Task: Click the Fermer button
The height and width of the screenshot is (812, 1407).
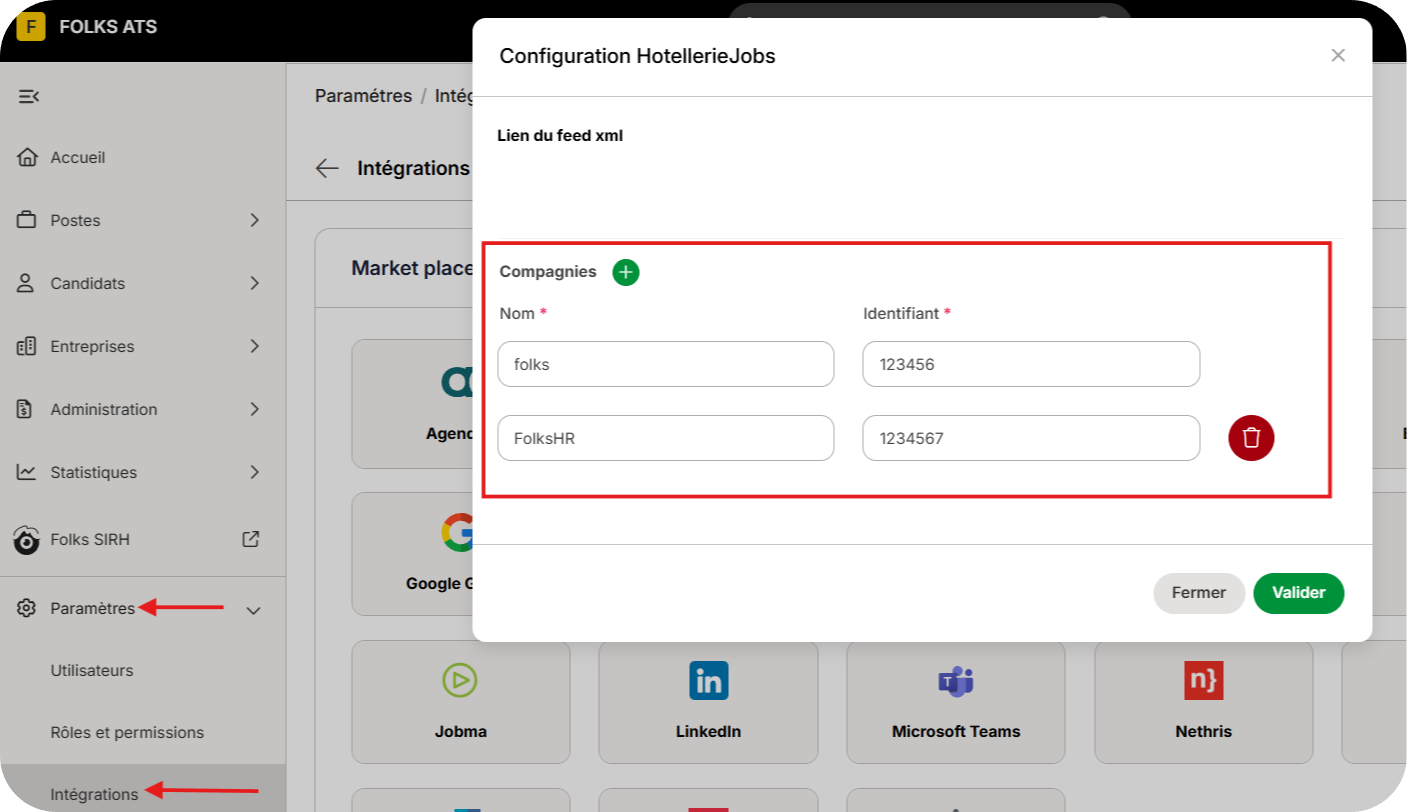Action: pos(1199,593)
